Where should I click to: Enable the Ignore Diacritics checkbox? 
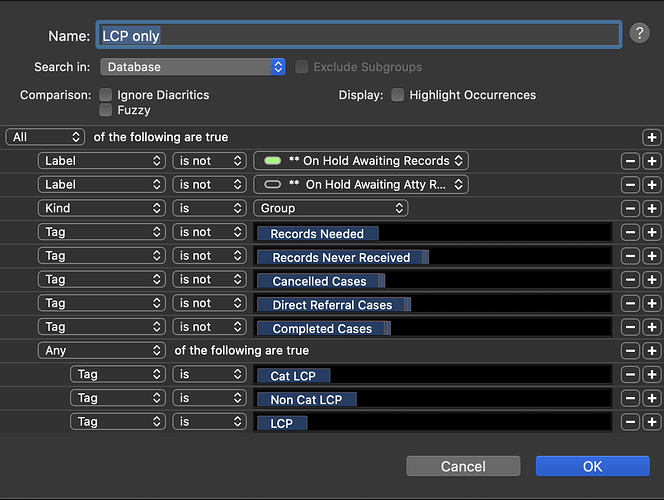point(105,95)
